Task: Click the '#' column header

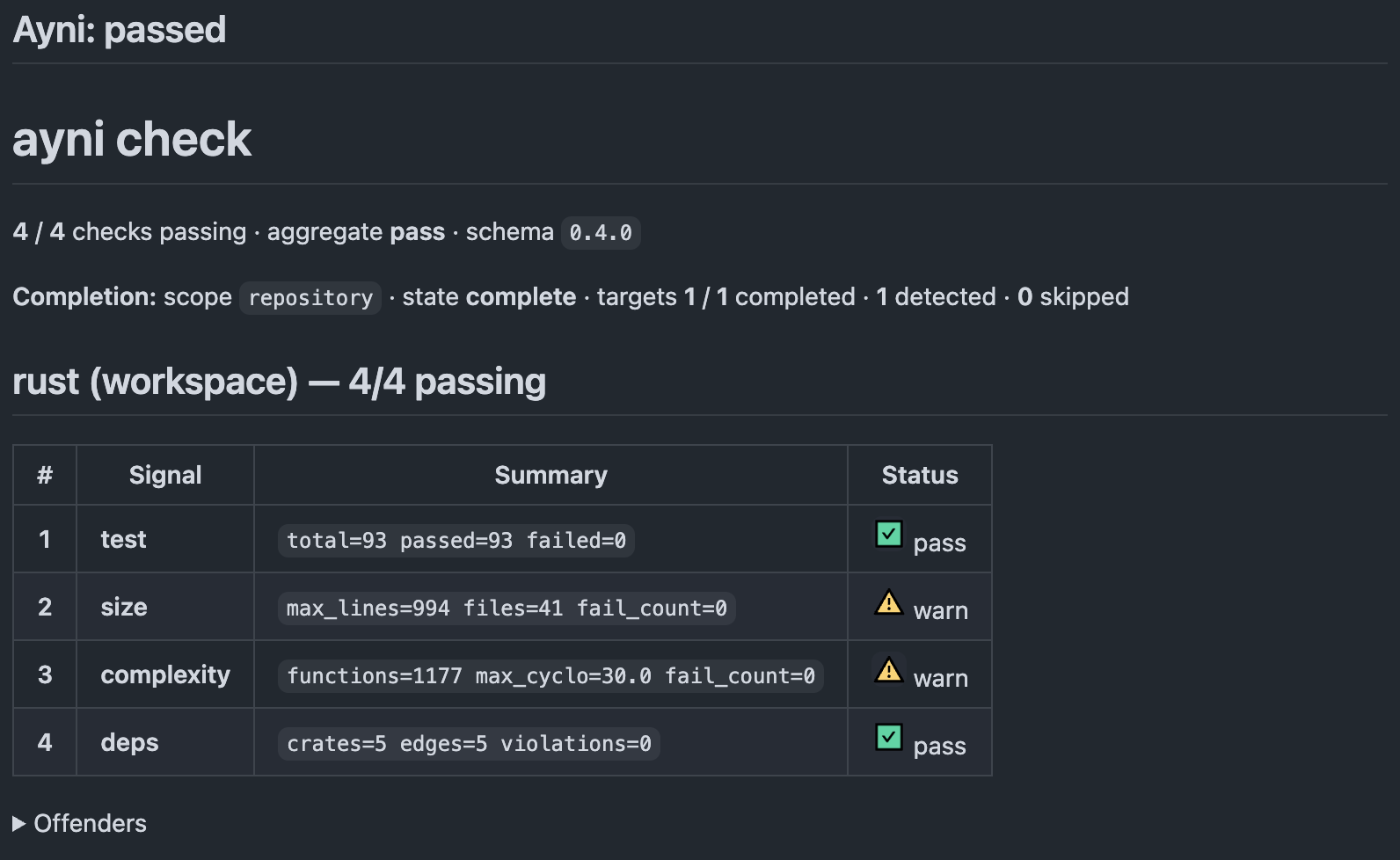Action: pos(45,476)
